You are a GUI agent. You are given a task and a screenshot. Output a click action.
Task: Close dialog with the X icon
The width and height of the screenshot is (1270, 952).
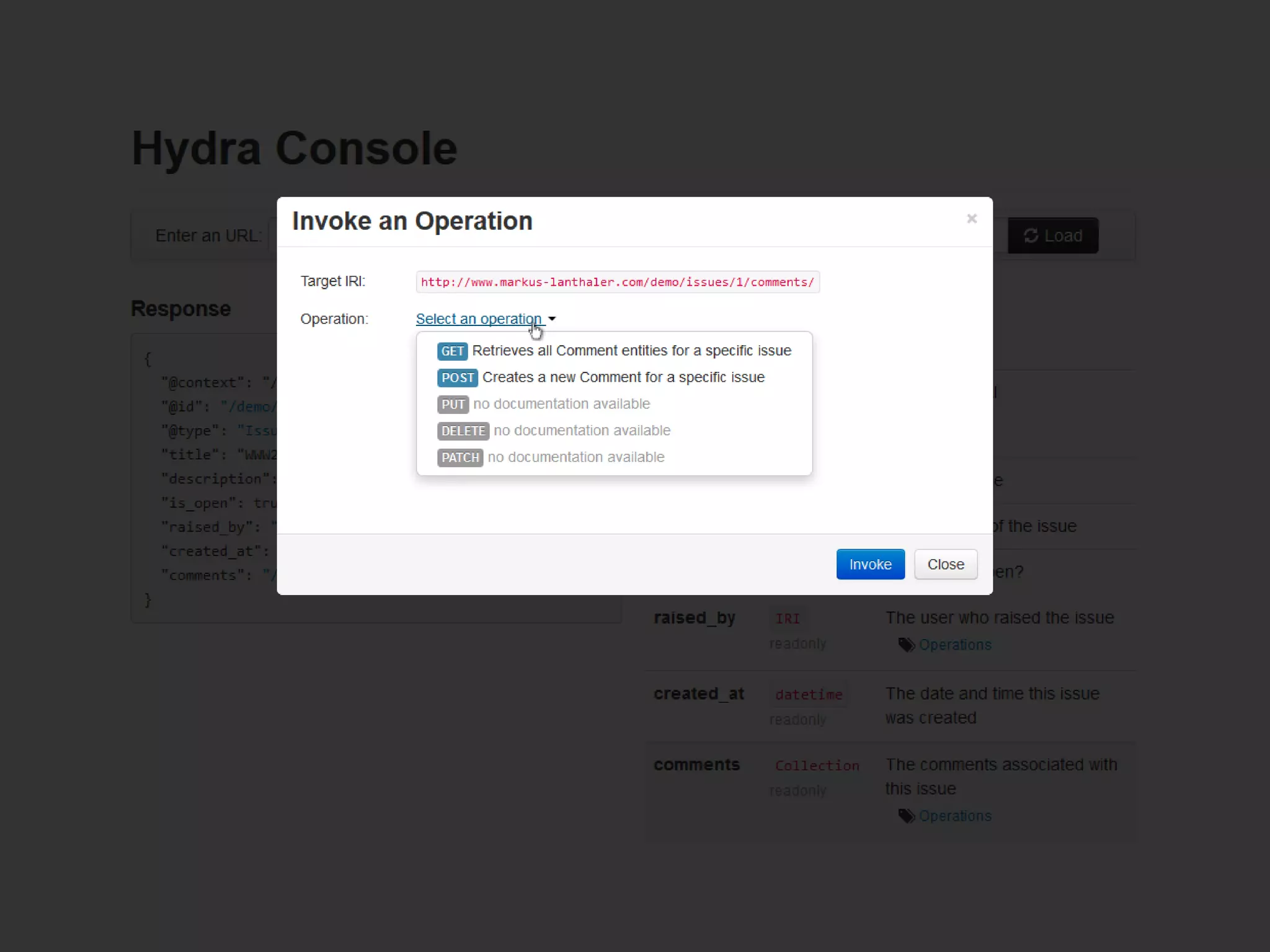coord(972,219)
